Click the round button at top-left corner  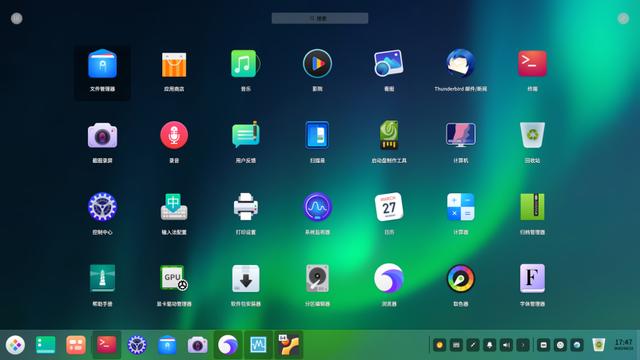[x=17, y=18]
